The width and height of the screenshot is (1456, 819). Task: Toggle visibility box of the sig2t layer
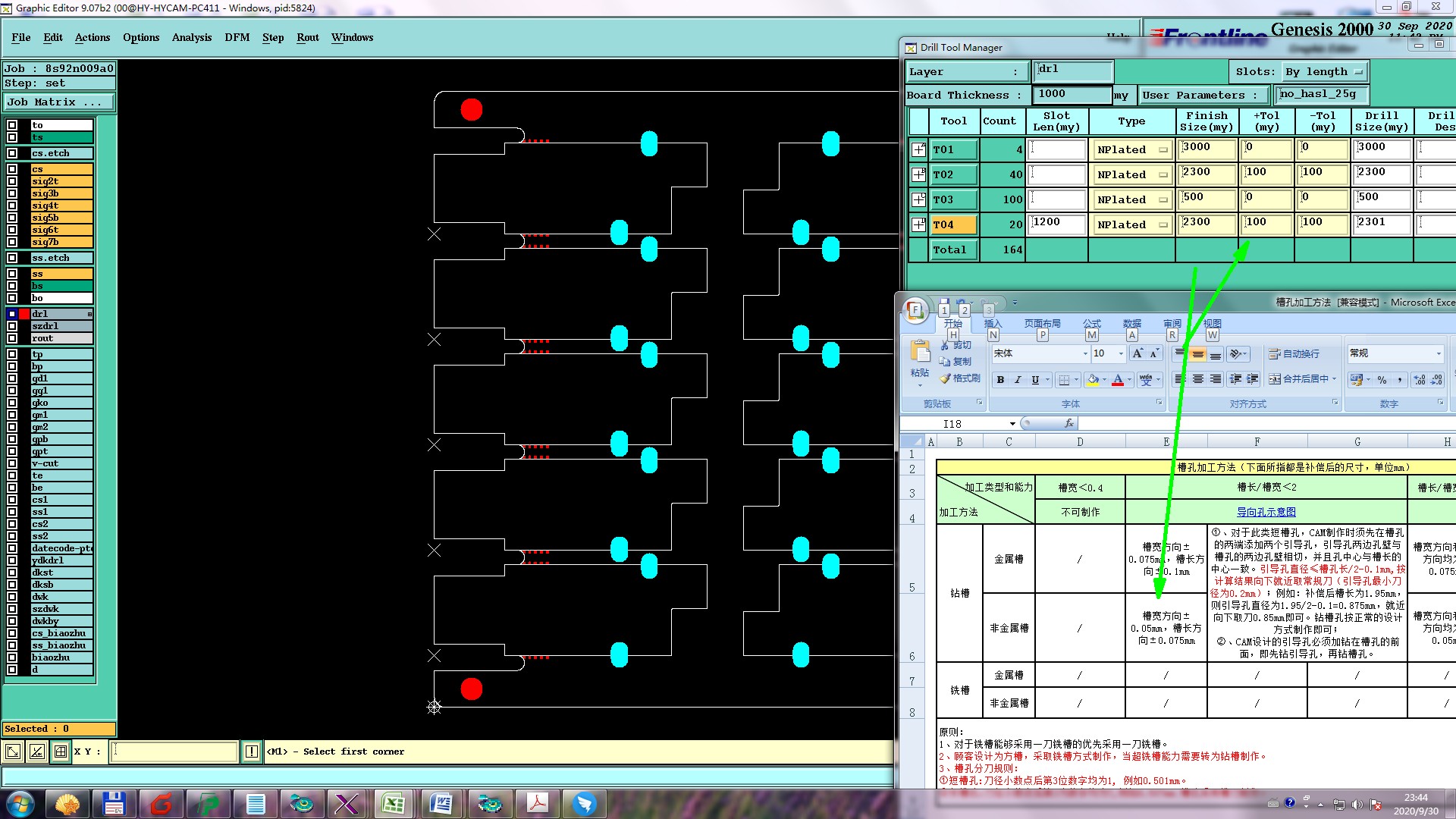(12, 181)
